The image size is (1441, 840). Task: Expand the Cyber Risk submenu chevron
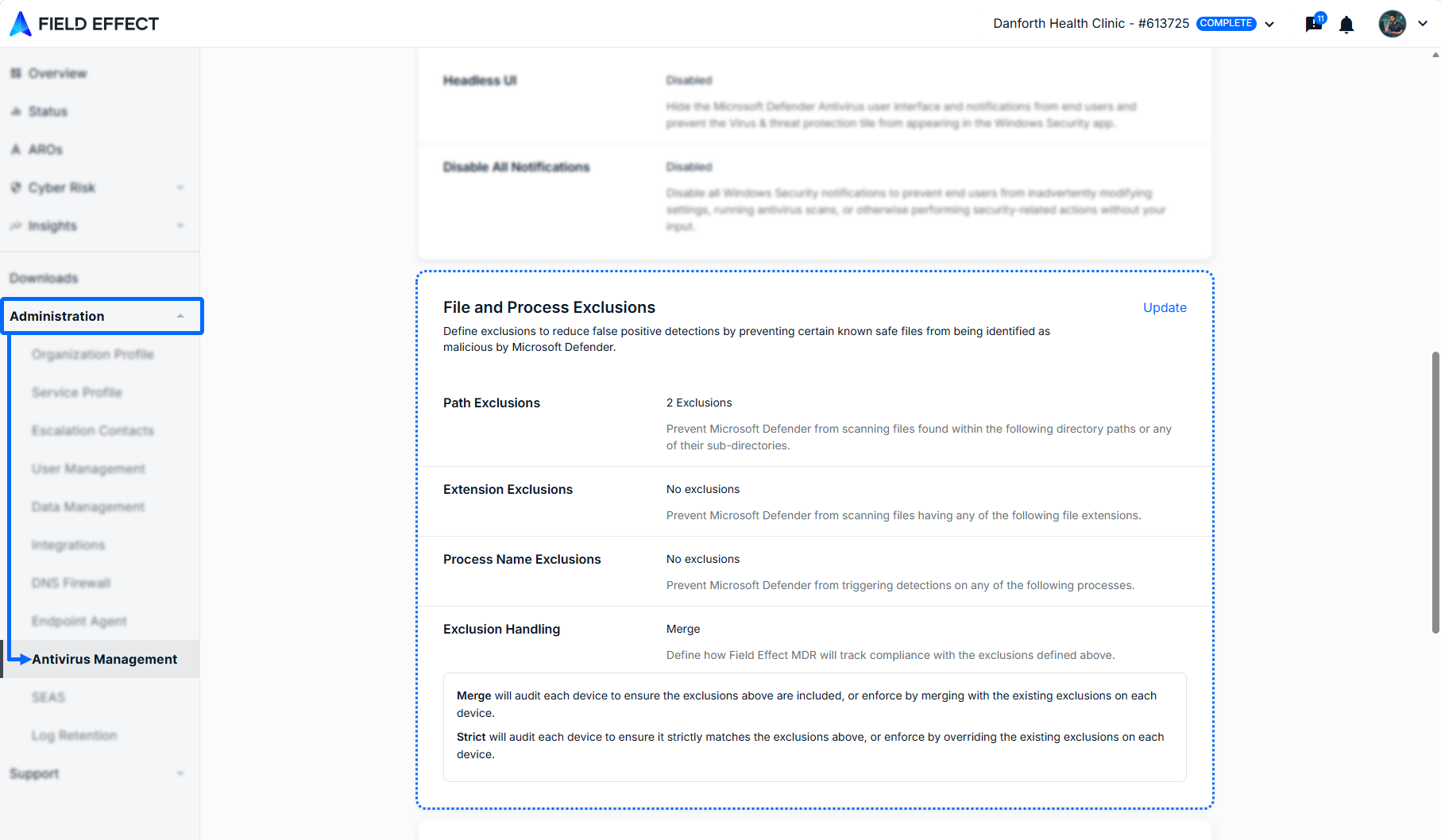pos(180,187)
